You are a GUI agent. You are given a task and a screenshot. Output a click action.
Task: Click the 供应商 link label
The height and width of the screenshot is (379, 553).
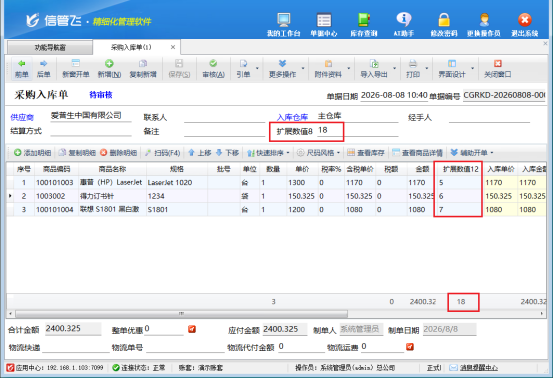click(x=22, y=117)
